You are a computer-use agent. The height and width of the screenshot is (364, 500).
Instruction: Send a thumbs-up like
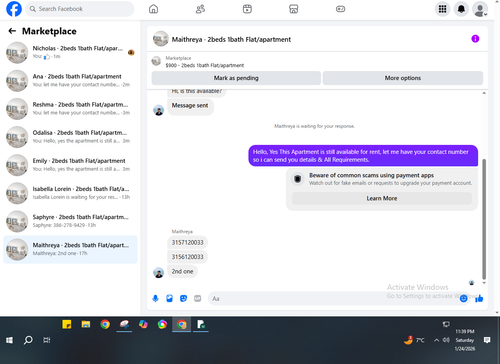(479, 298)
